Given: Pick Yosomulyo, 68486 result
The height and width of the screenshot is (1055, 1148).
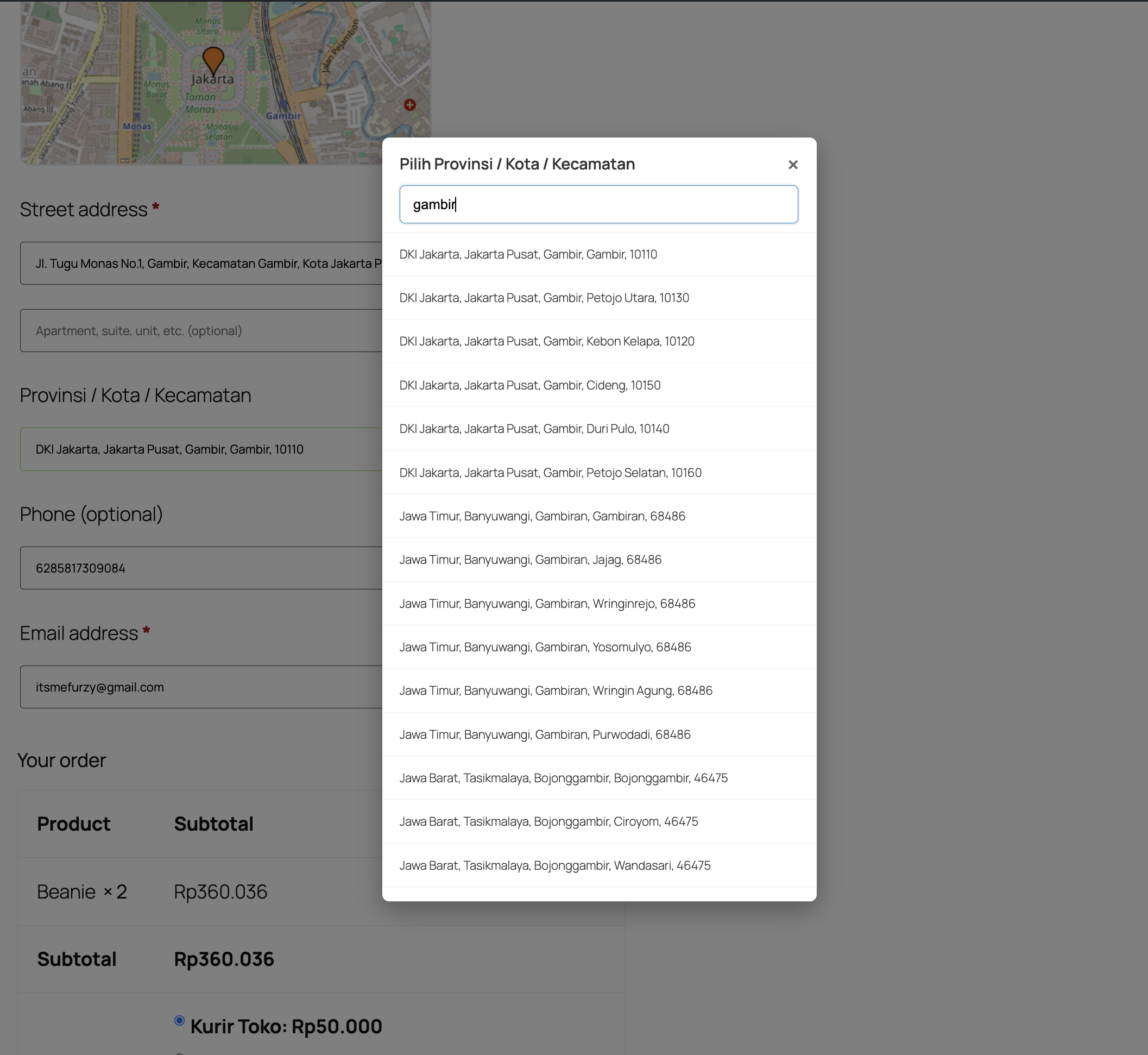Looking at the screenshot, I should pyautogui.click(x=545, y=648).
